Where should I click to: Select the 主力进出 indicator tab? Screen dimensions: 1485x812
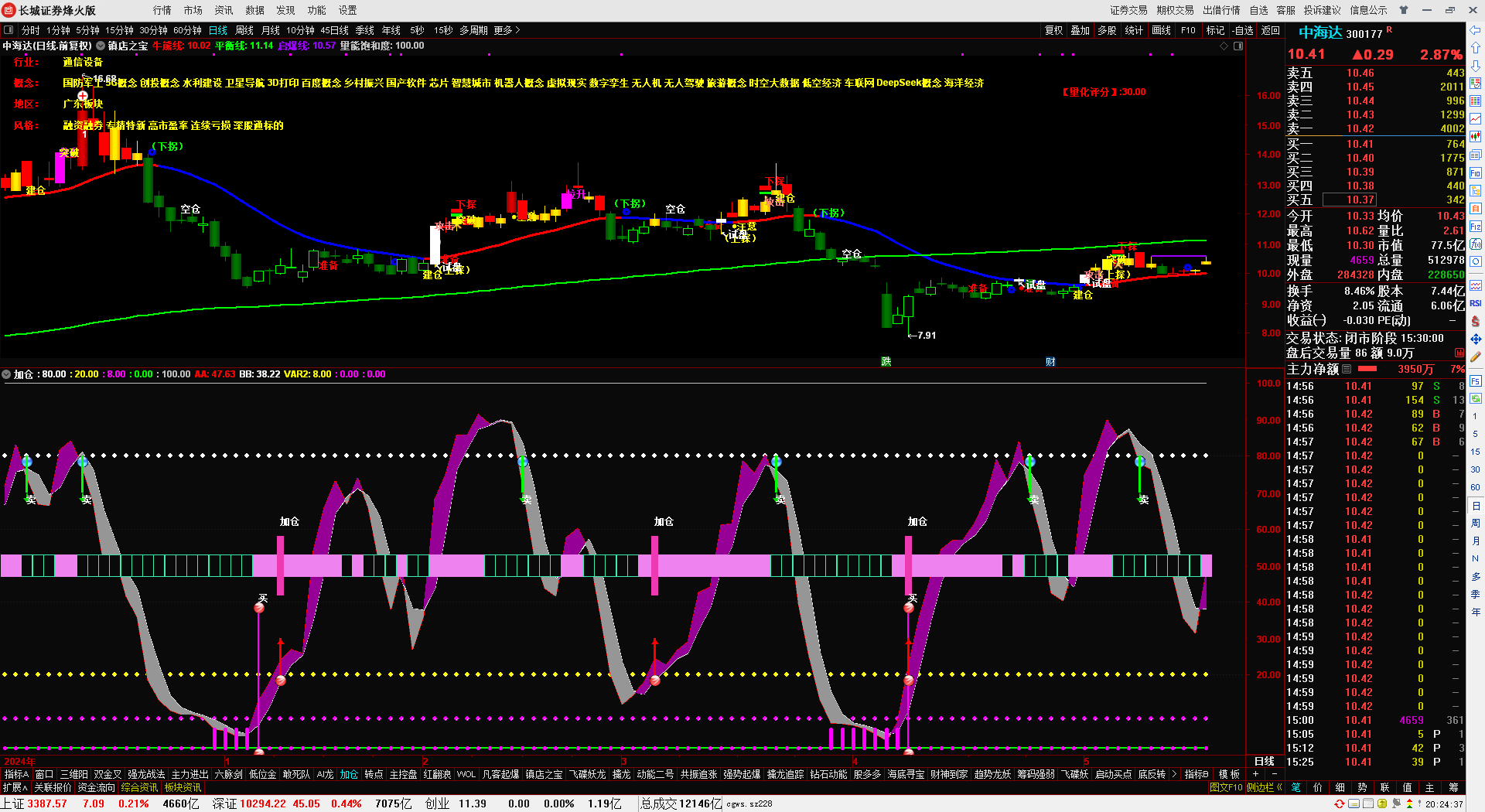(x=189, y=774)
